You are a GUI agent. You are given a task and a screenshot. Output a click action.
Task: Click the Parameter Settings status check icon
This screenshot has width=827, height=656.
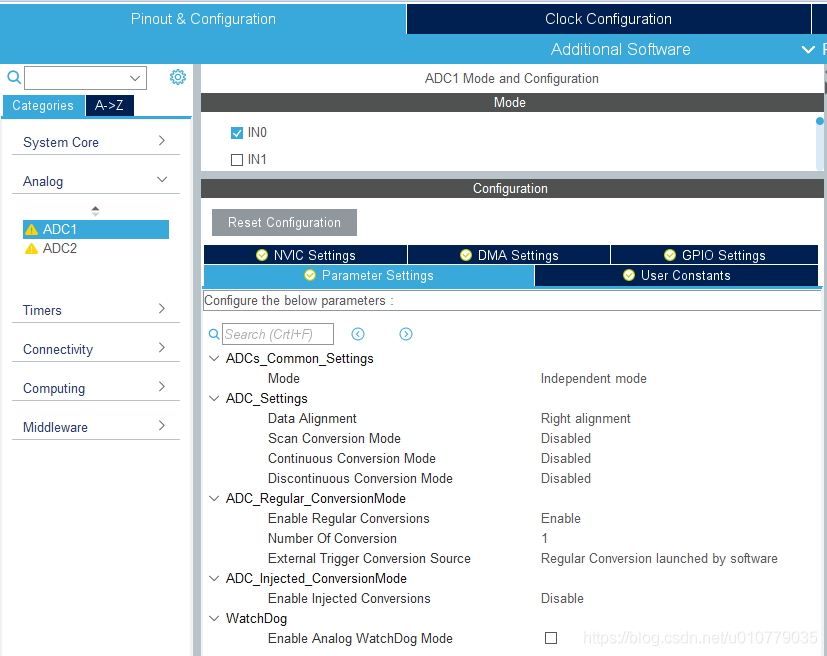(x=310, y=275)
